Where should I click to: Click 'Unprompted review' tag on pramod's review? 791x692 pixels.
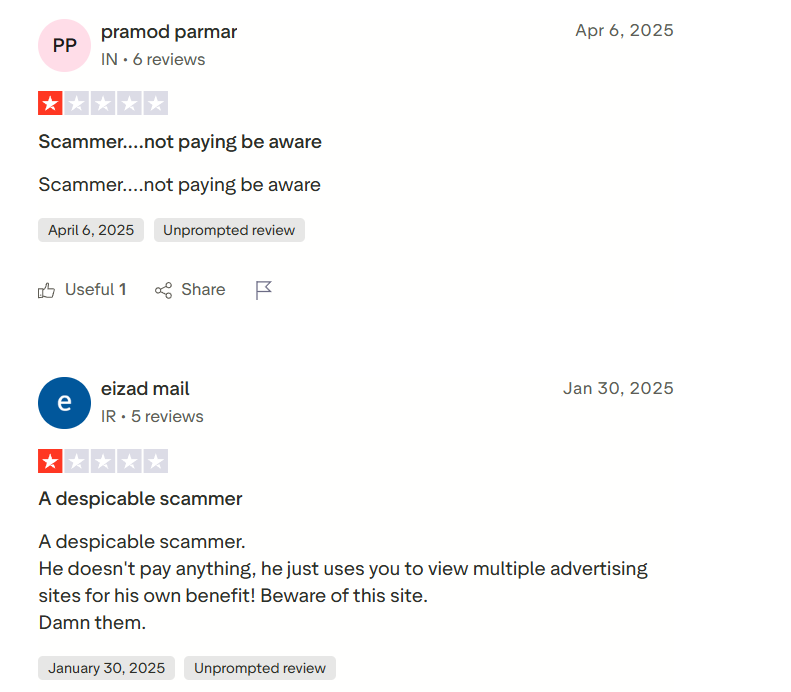pos(229,230)
